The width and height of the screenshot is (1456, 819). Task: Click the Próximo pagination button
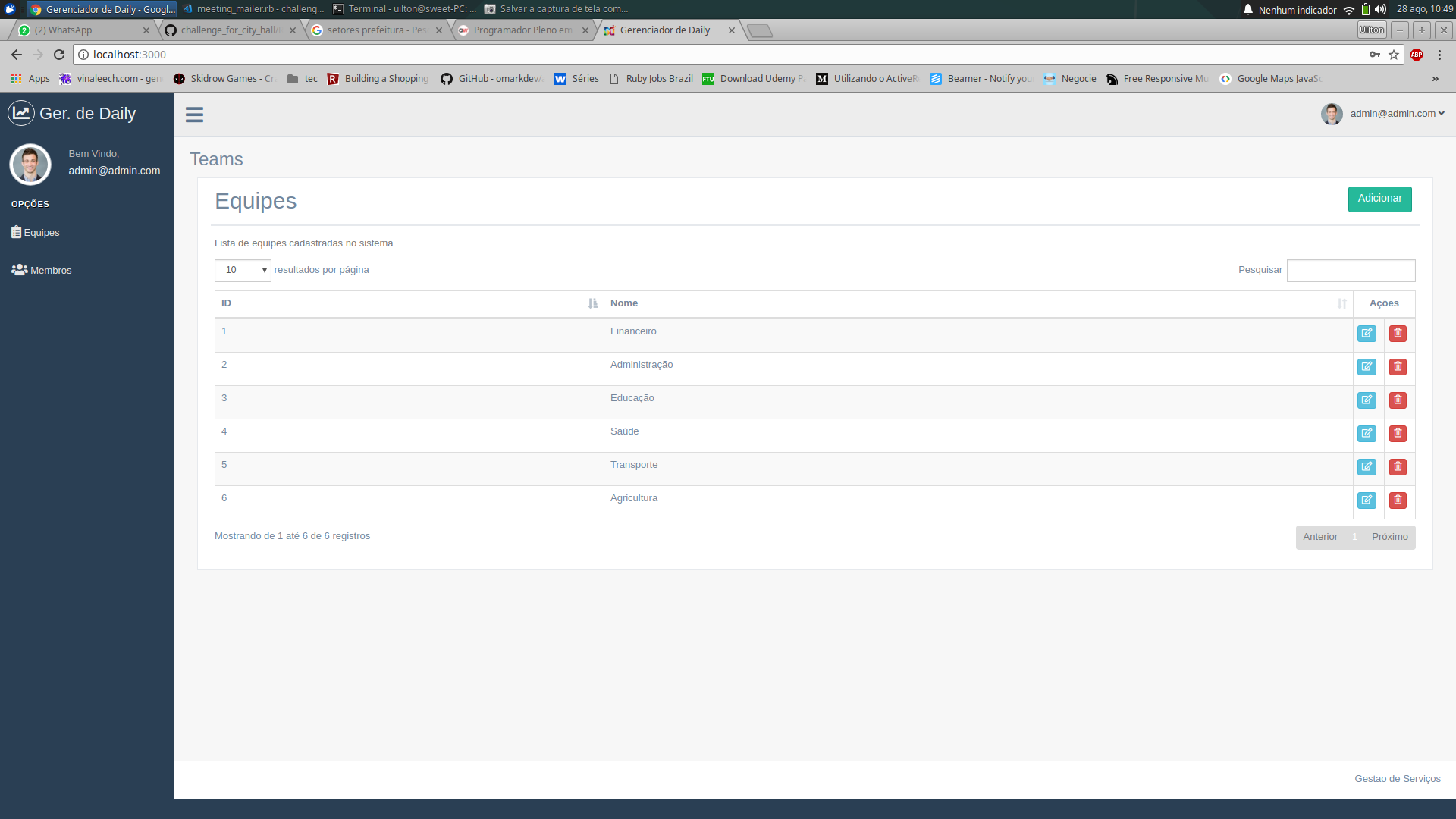tap(1390, 536)
